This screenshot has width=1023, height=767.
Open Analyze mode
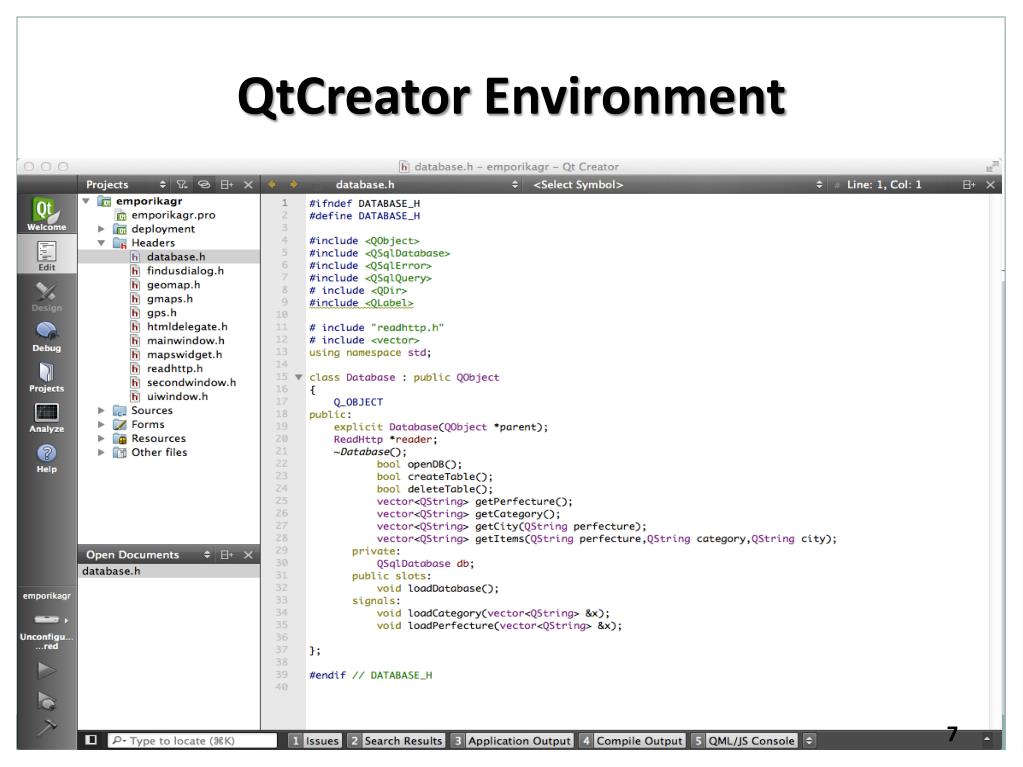coord(46,417)
